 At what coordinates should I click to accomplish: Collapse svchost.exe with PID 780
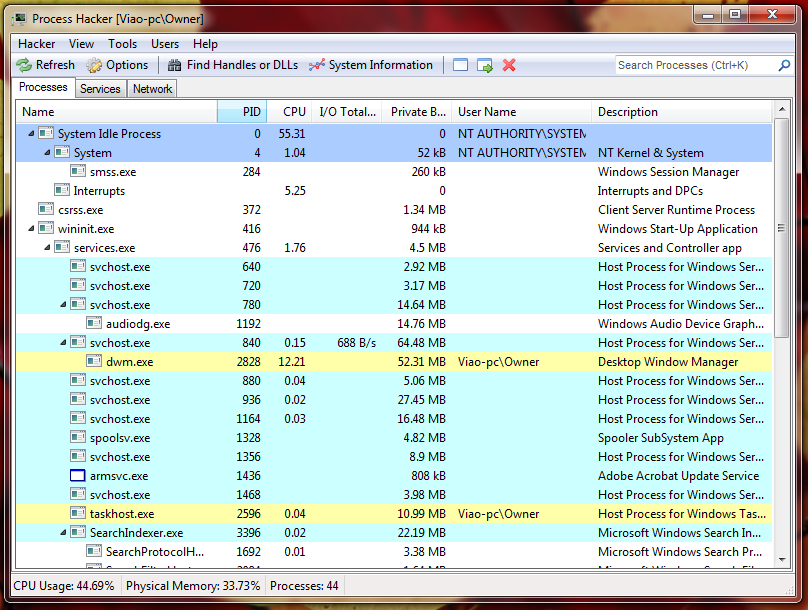click(x=63, y=304)
